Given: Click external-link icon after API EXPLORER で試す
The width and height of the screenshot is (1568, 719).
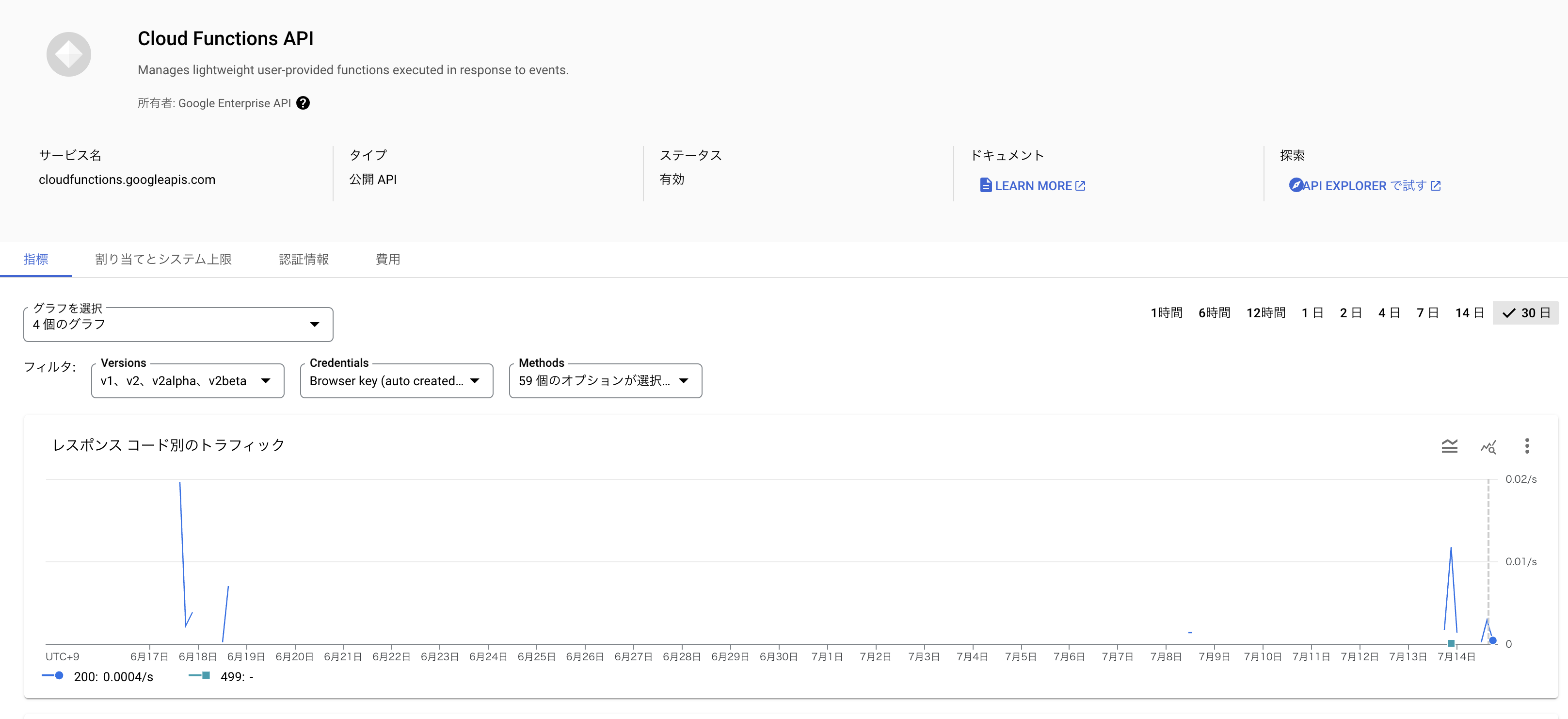Looking at the screenshot, I should pyautogui.click(x=1436, y=185).
